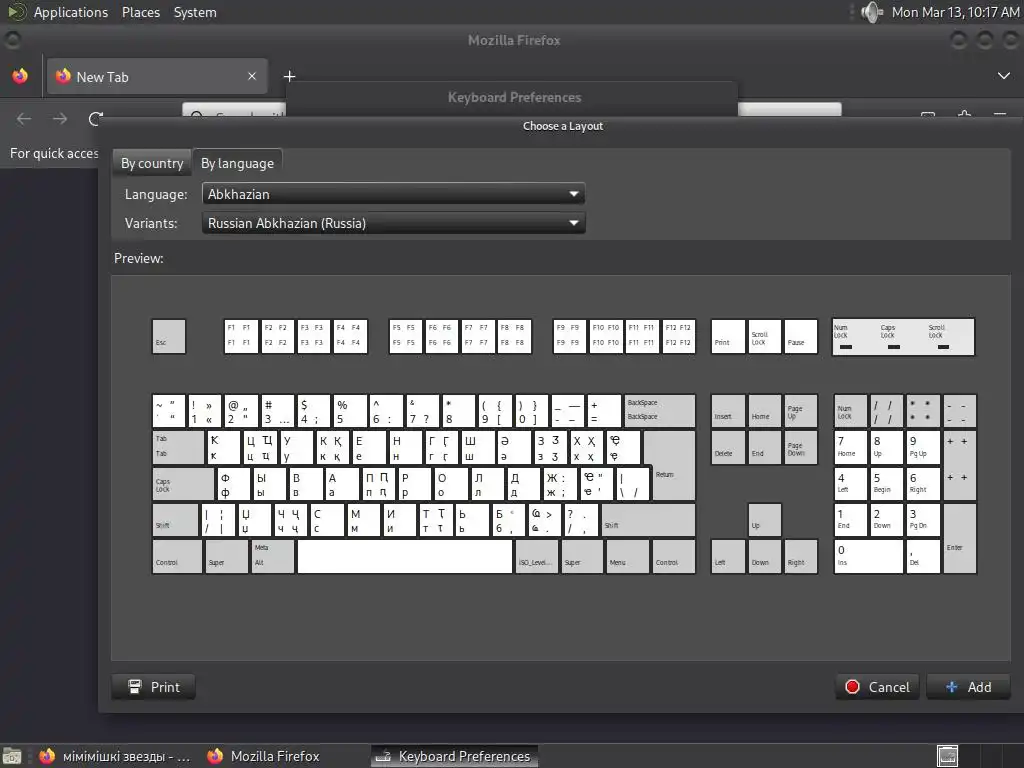Click the Choose a Layout dialog title
Image resolution: width=1024 pixels, height=768 pixels.
click(x=562, y=126)
